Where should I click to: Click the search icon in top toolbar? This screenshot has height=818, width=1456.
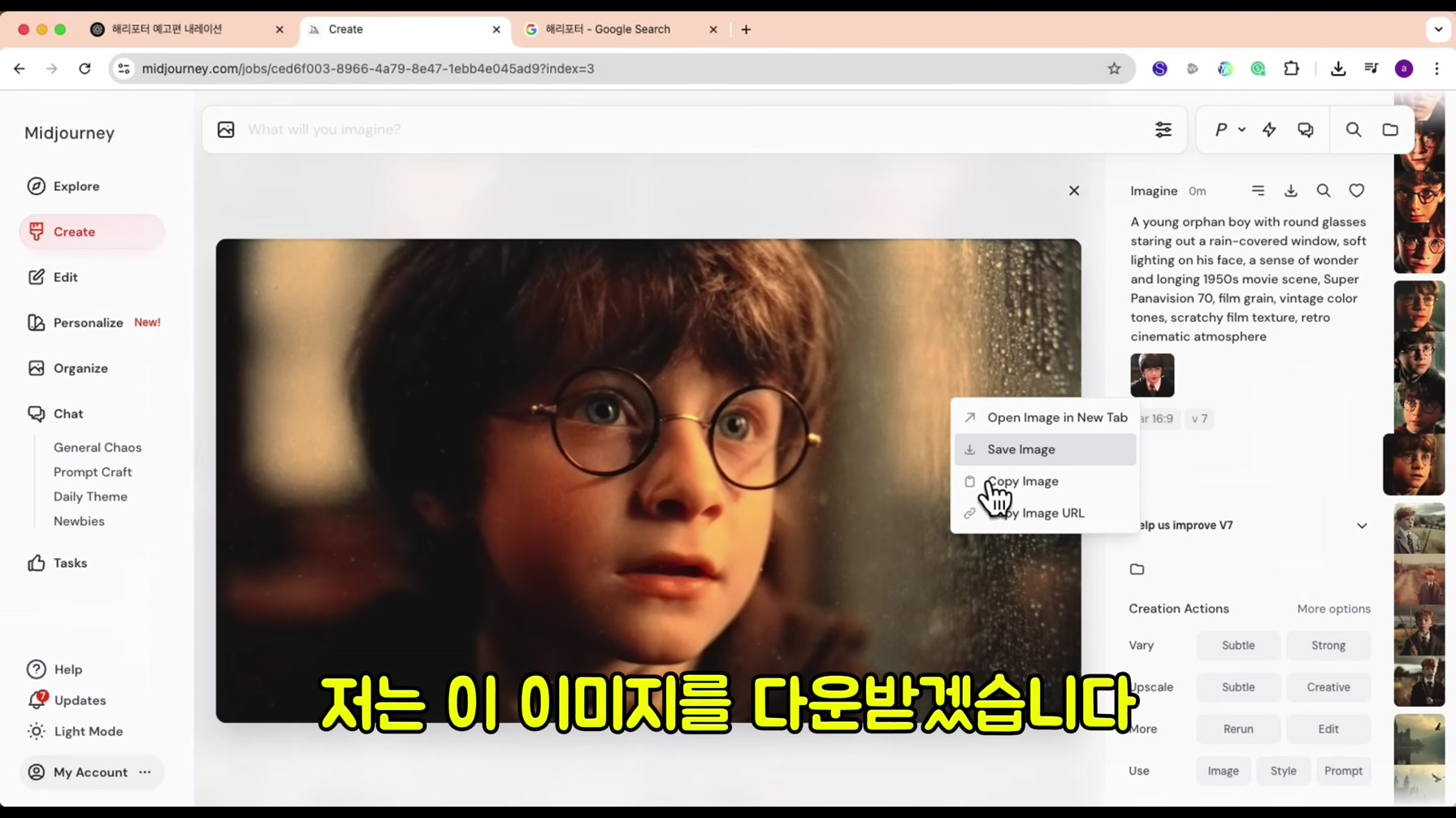(x=1354, y=129)
